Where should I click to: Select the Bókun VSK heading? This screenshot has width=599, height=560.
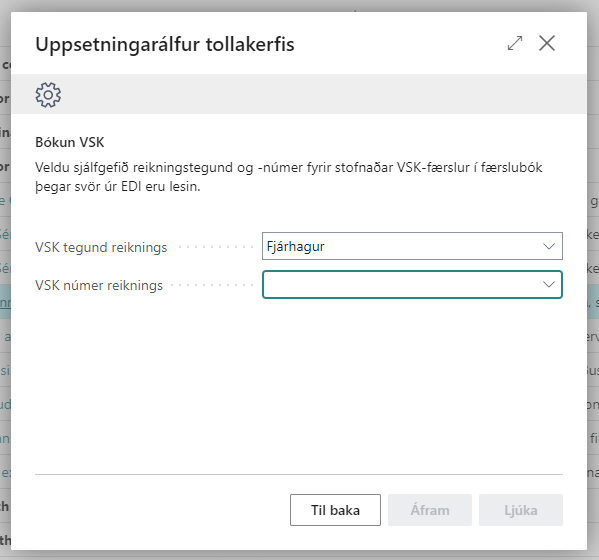click(70, 142)
